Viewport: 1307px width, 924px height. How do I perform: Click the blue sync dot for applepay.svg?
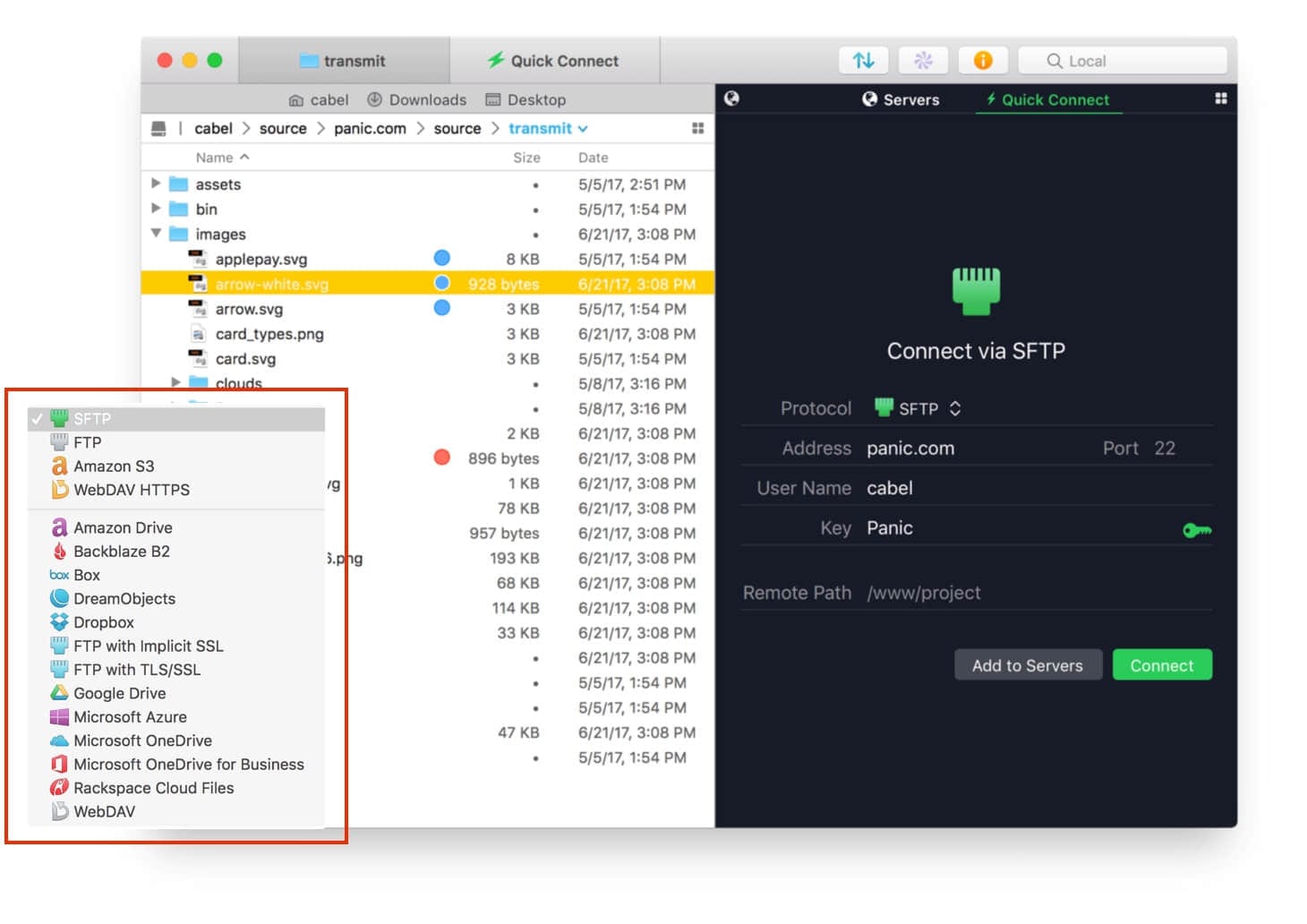[441, 258]
